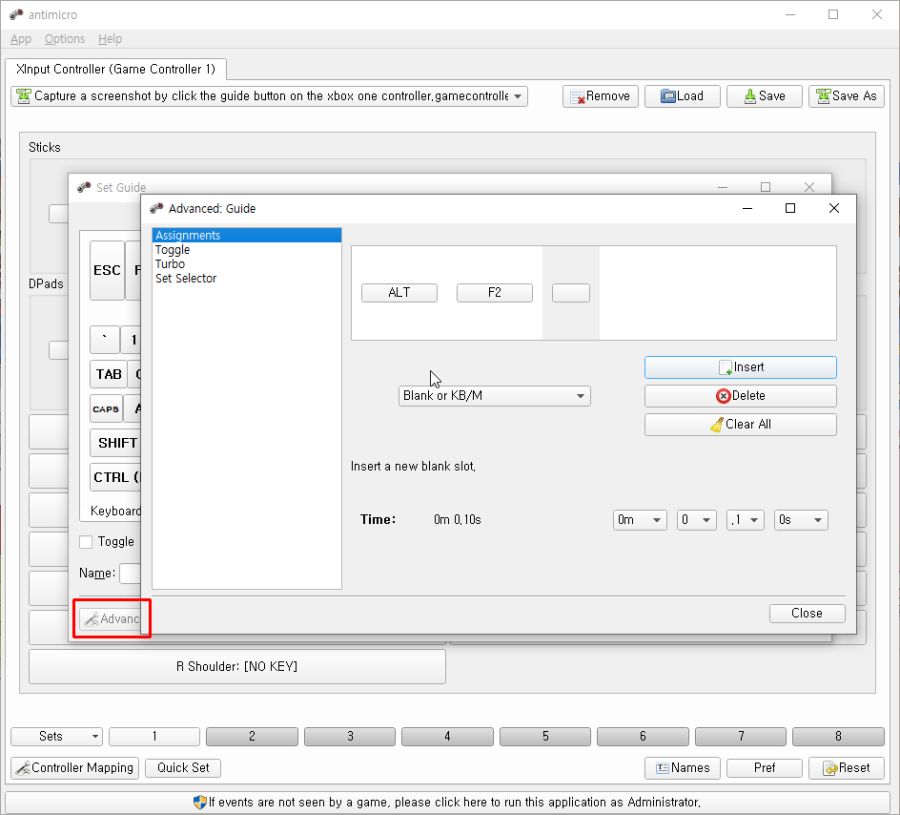
Task: Click the Delete slot button
Action: (740, 396)
